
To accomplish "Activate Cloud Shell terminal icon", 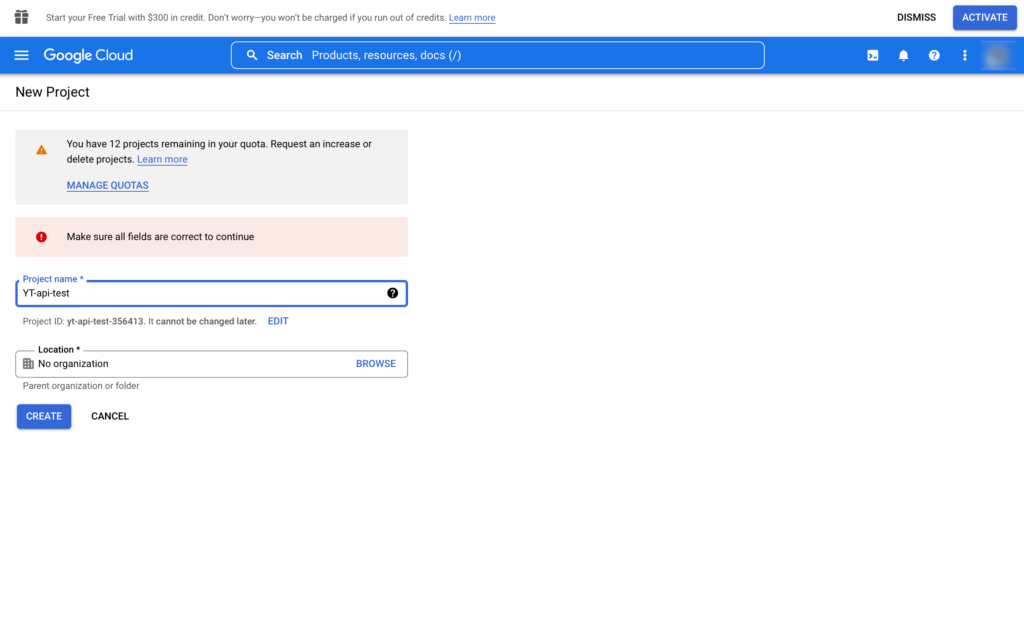I will pos(873,56).
